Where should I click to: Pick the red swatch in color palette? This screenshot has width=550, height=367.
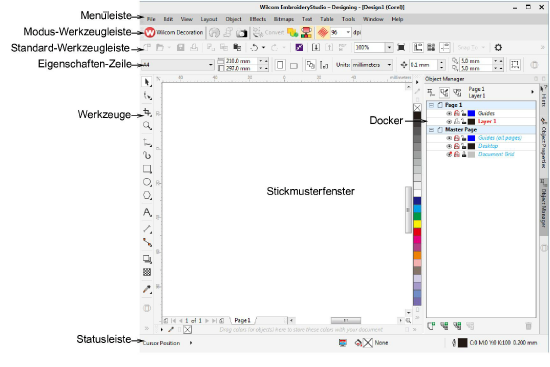[417, 232]
